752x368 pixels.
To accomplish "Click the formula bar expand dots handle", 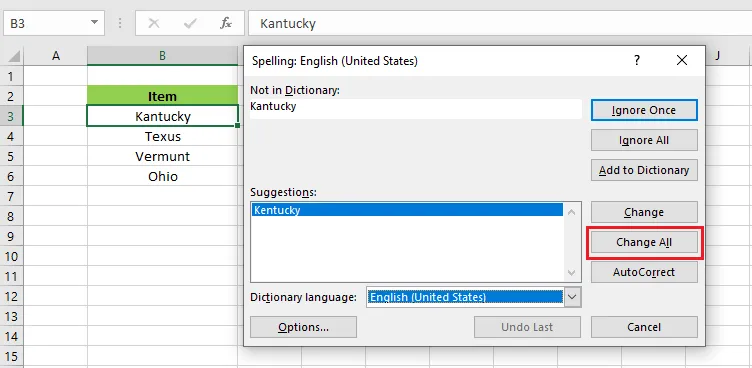I will [120, 23].
